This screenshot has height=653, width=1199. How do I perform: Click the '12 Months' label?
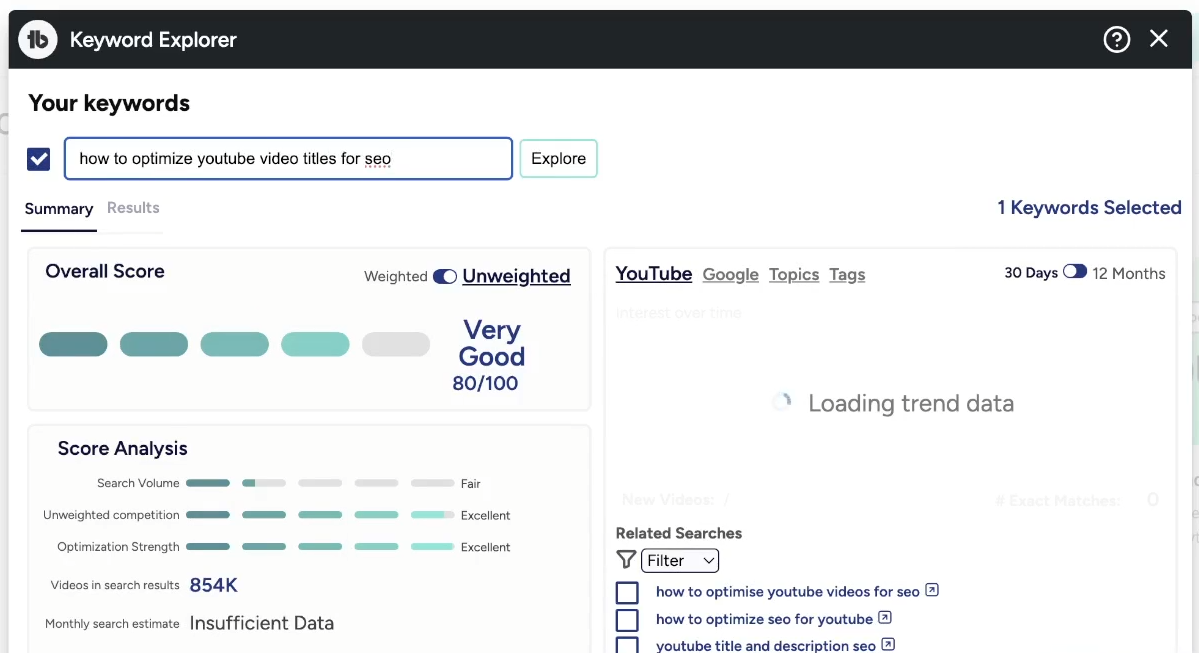coord(1129,273)
